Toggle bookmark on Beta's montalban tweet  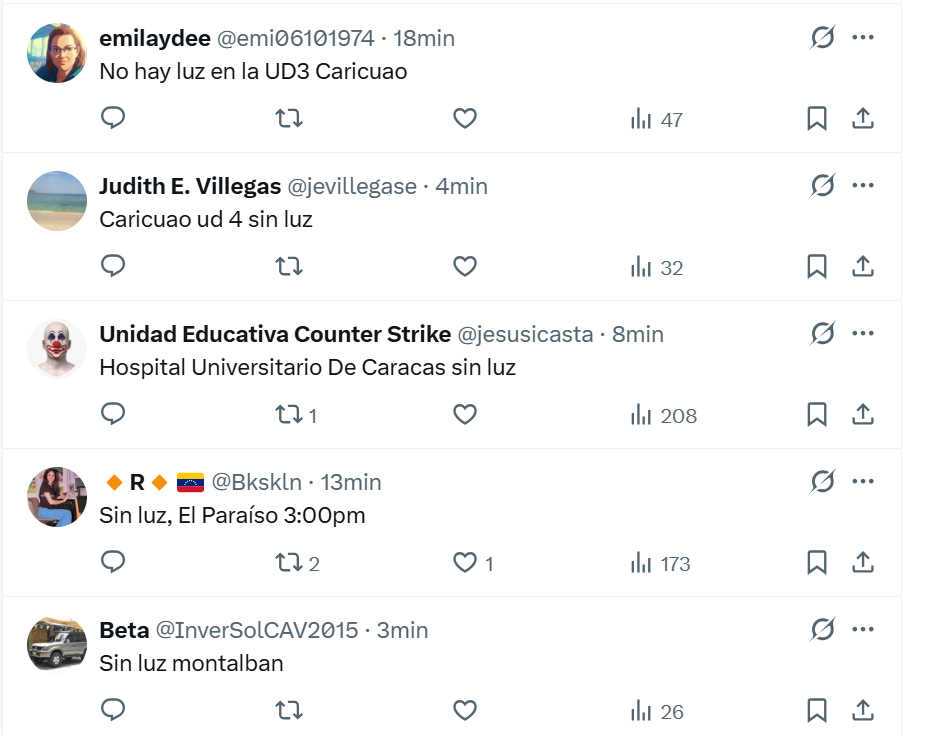coord(817,711)
